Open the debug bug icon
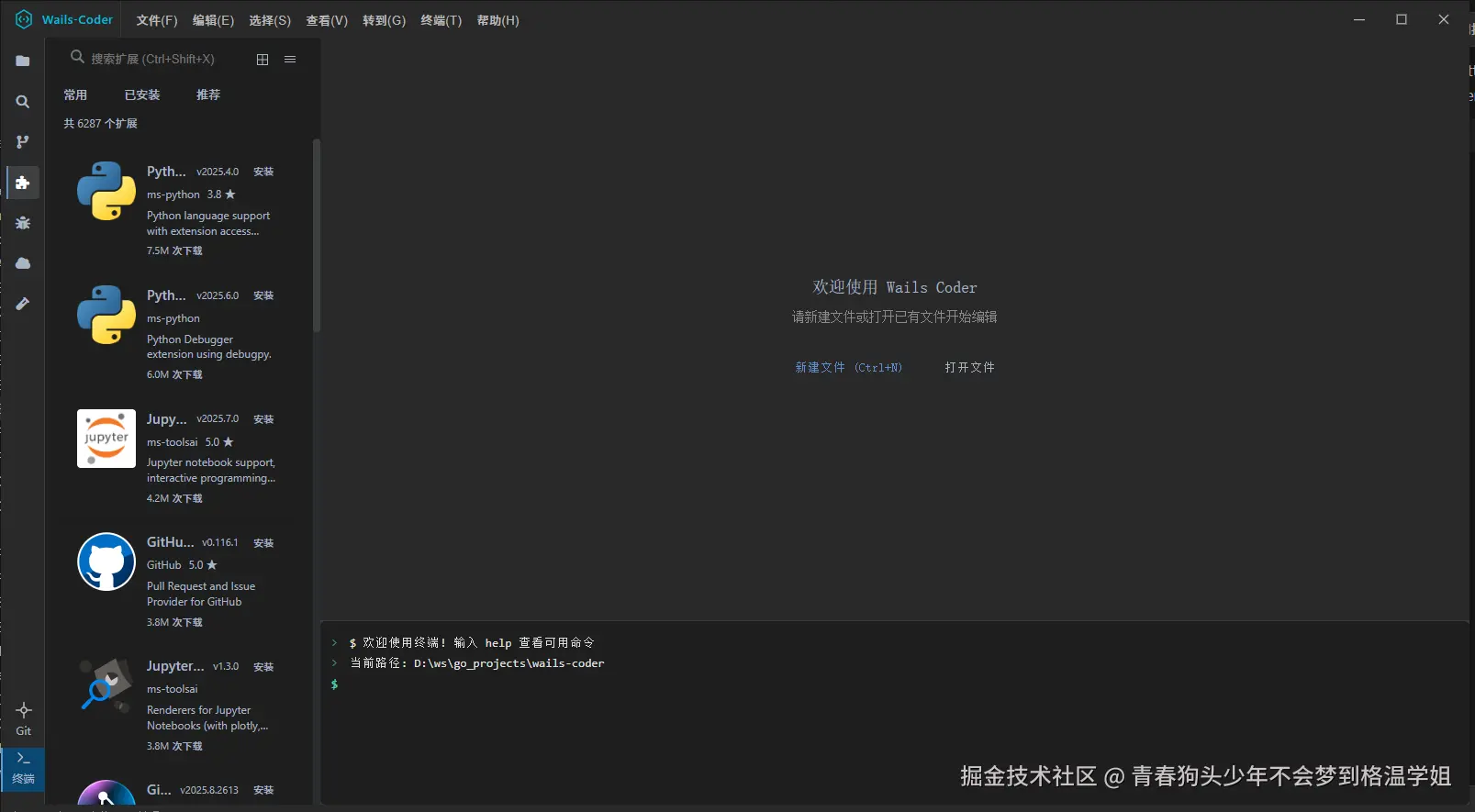The image size is (1475, 812). tap(23, 223)
